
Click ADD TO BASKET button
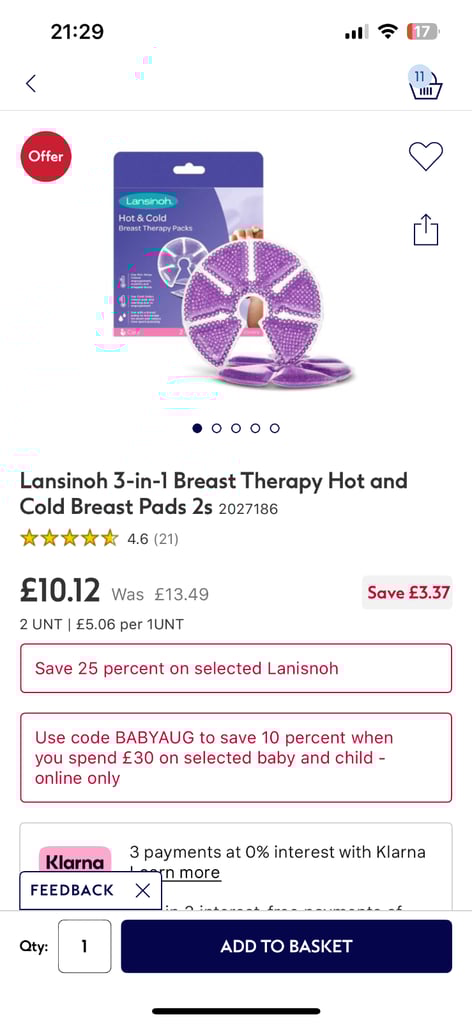point(286,946)
